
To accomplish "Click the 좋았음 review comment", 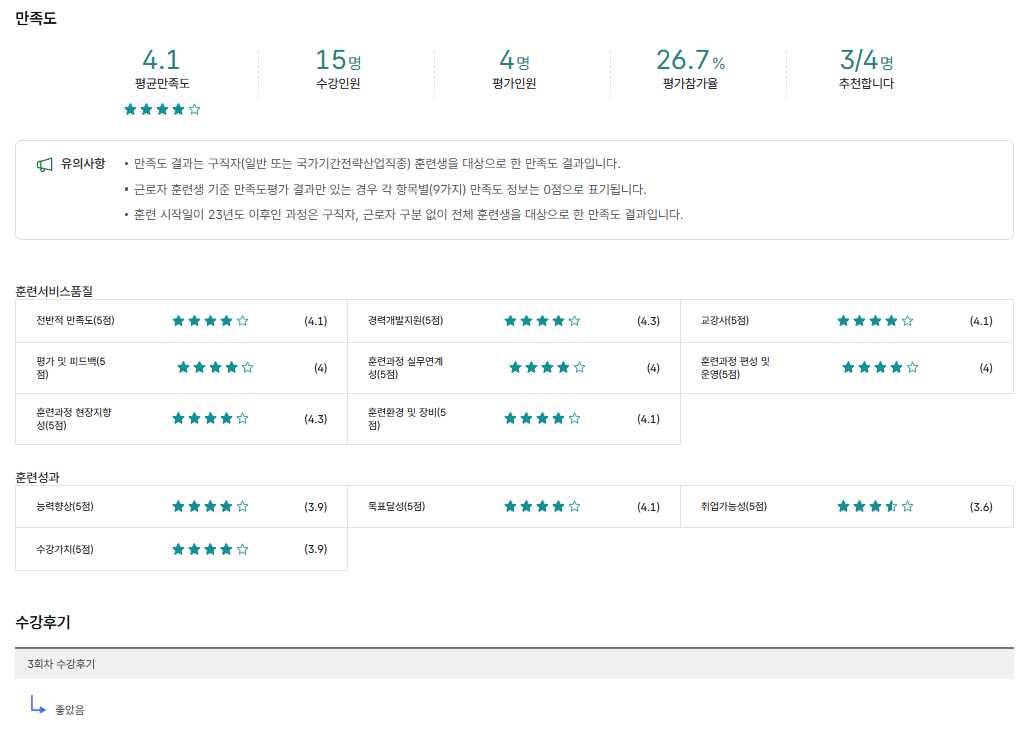I will 70,710.
